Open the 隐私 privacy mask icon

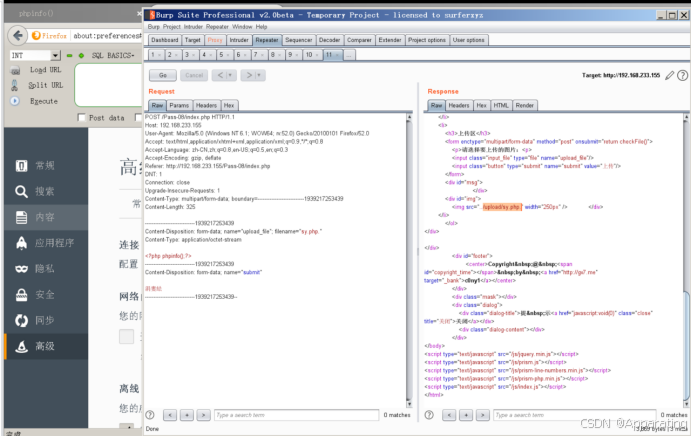coord(22,269)
